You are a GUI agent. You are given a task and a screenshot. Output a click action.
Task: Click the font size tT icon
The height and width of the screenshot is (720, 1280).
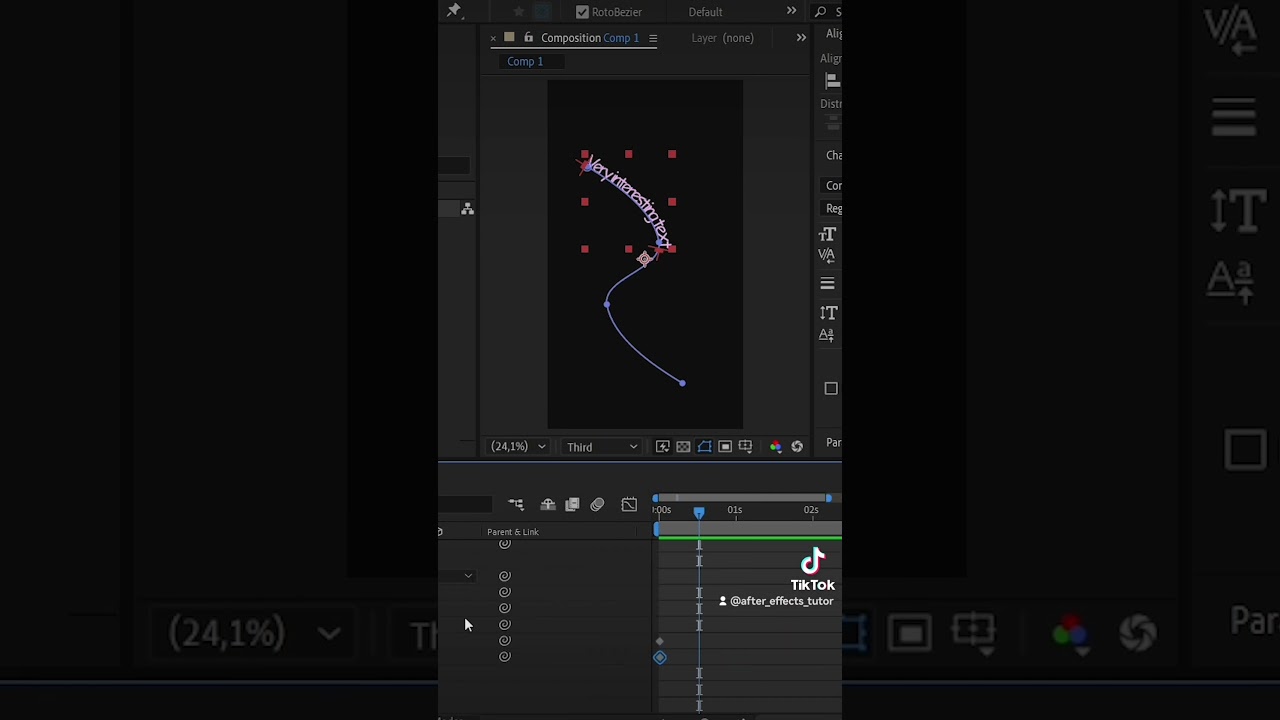(828, 234)
